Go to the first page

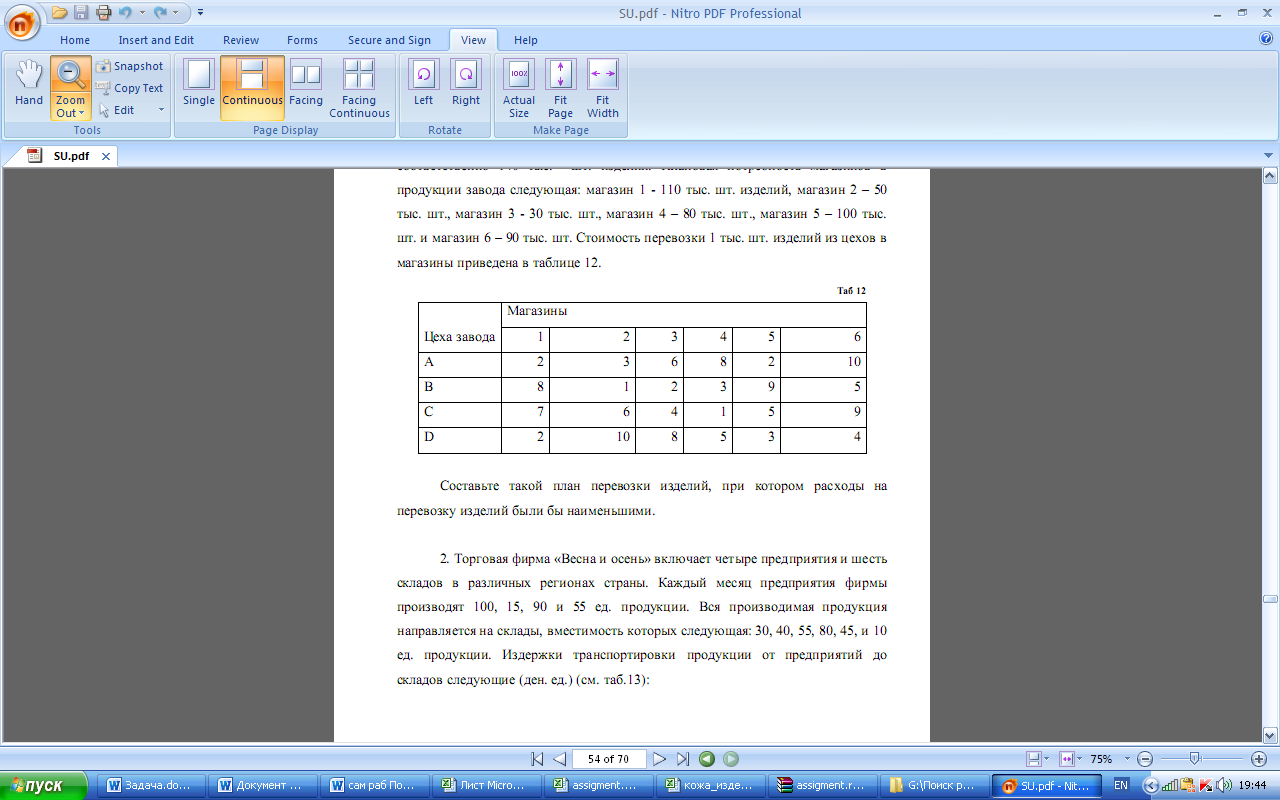point(538,759)
